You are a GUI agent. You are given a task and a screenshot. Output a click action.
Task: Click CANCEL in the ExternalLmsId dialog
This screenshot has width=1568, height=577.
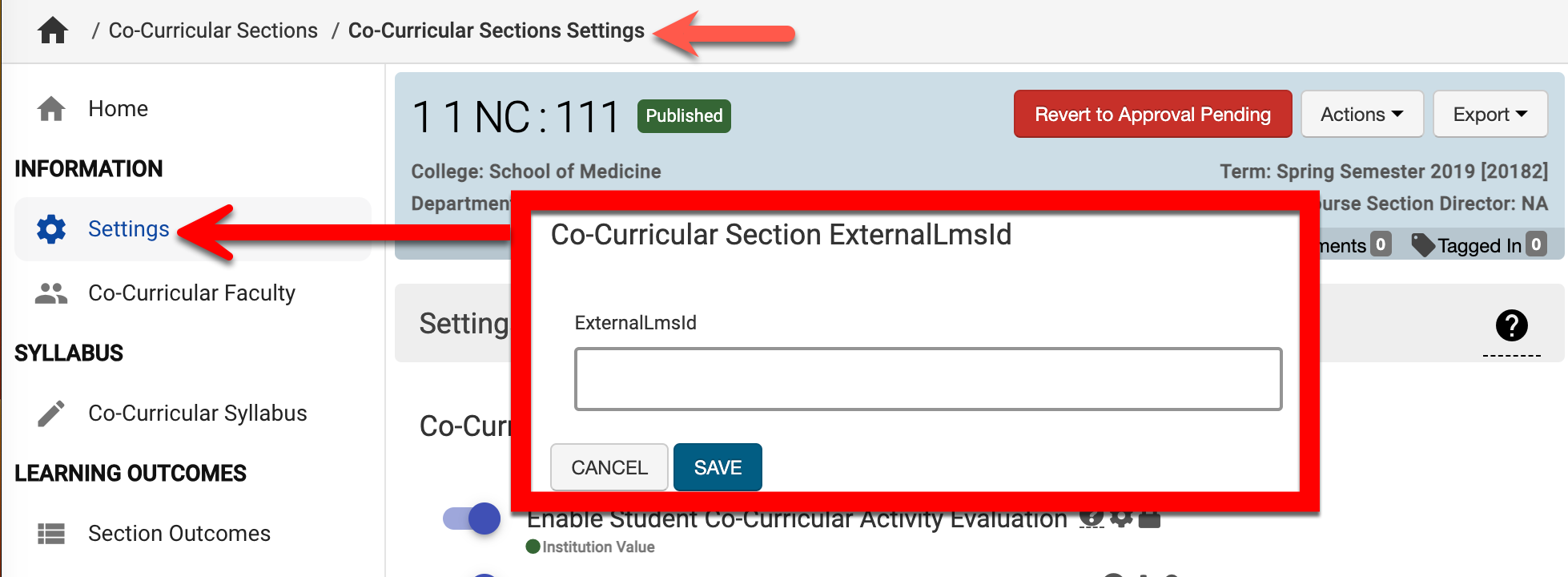tap(609, 467)
